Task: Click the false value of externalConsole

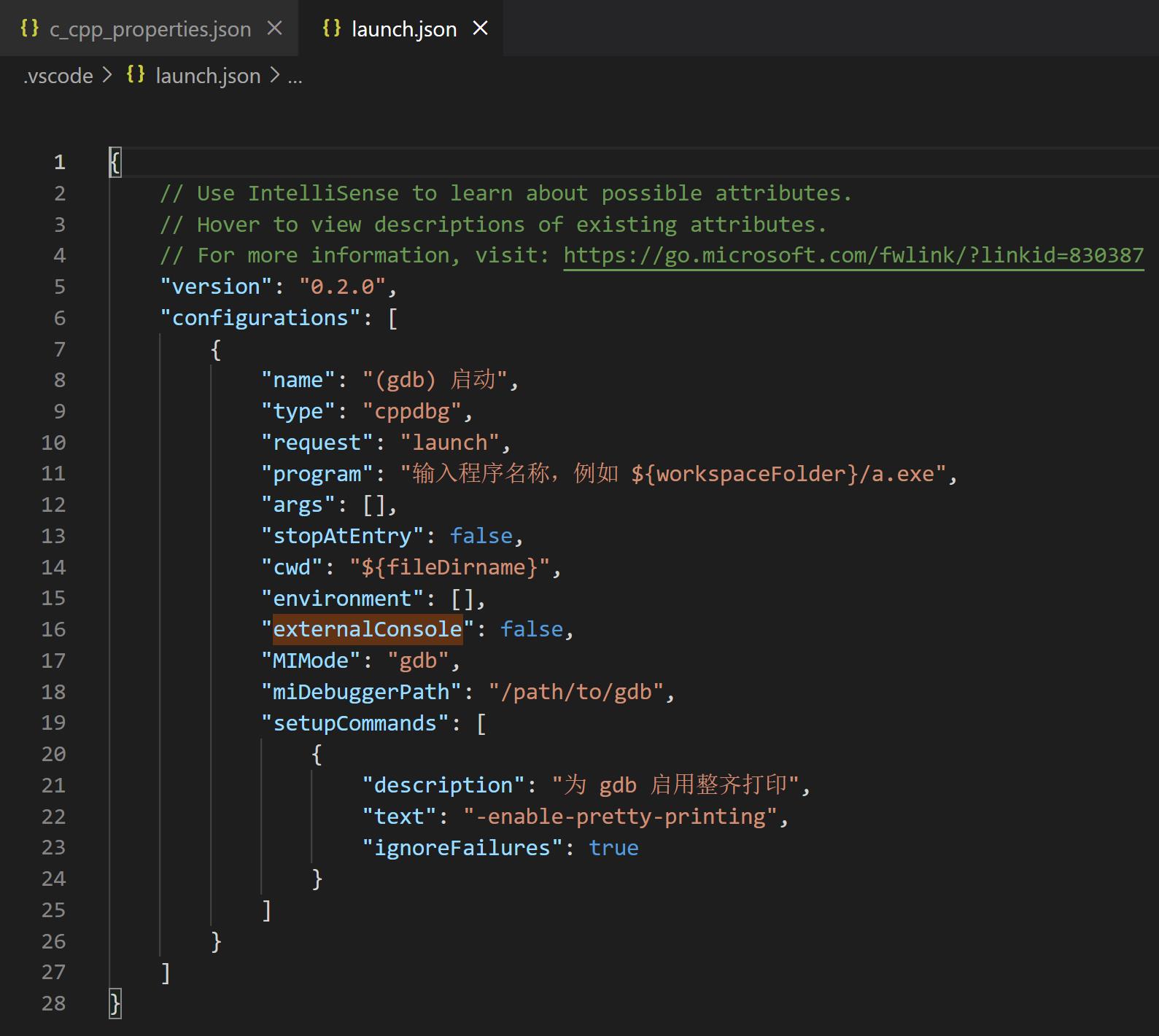Action: (x=532, y=629)
